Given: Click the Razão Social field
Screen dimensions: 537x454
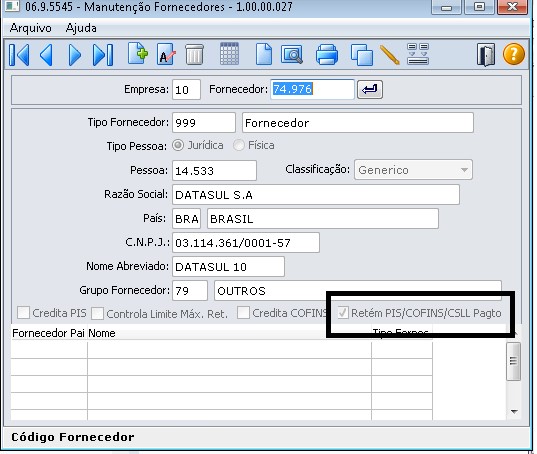Looking at the screenshot, I should click(x=316, y=194).
